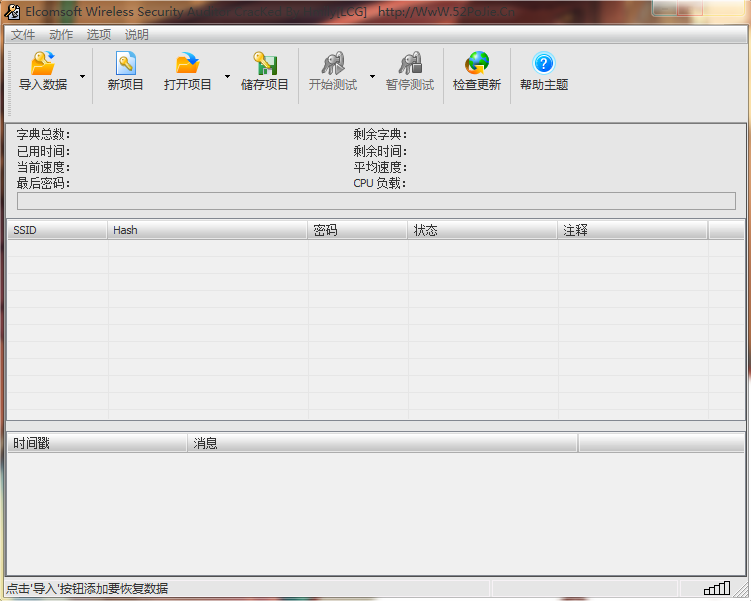Click the progress bar under 最后密码

[x=376, y=201]
